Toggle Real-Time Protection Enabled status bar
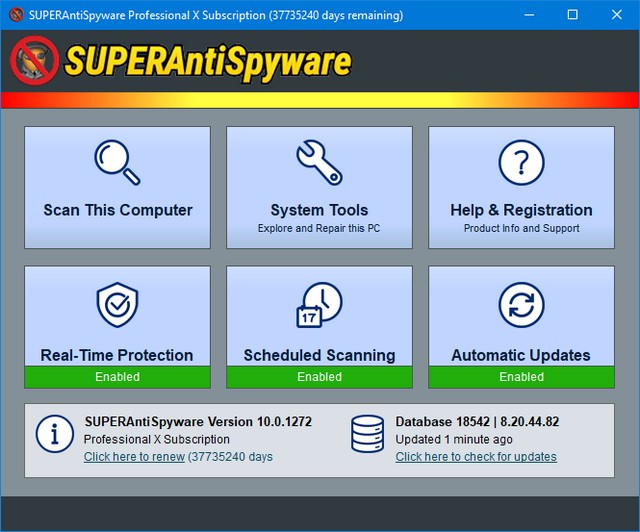The width and height of the screenshot is (640, 532). point(117,377)
